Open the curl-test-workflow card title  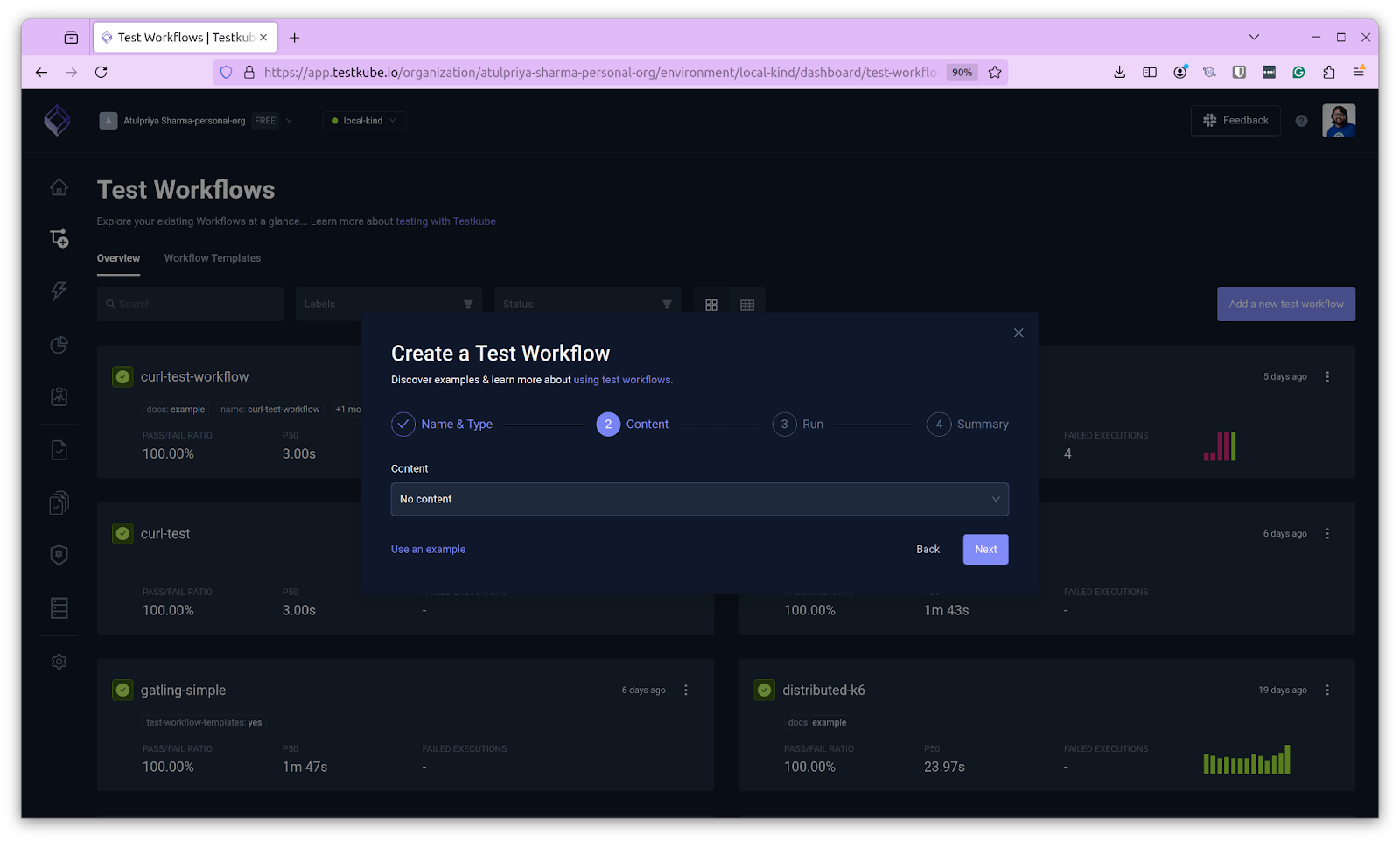194,377
